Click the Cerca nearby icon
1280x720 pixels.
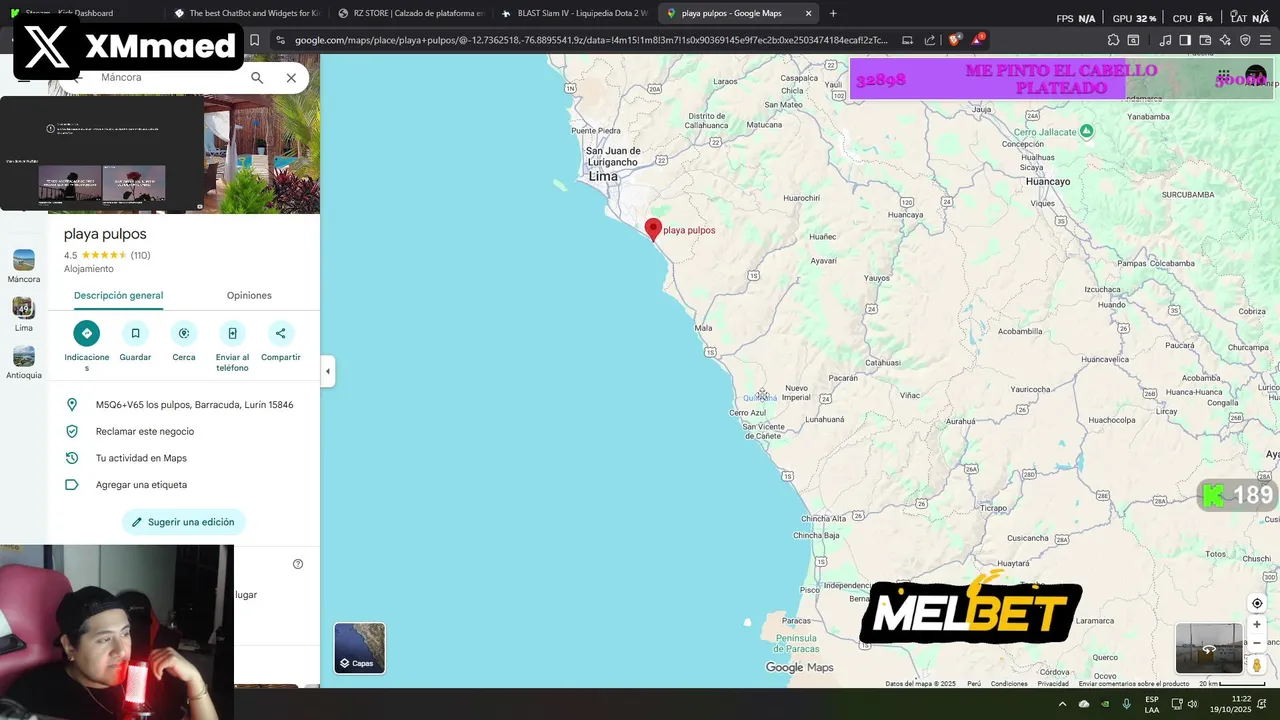(x=184, y=333)
